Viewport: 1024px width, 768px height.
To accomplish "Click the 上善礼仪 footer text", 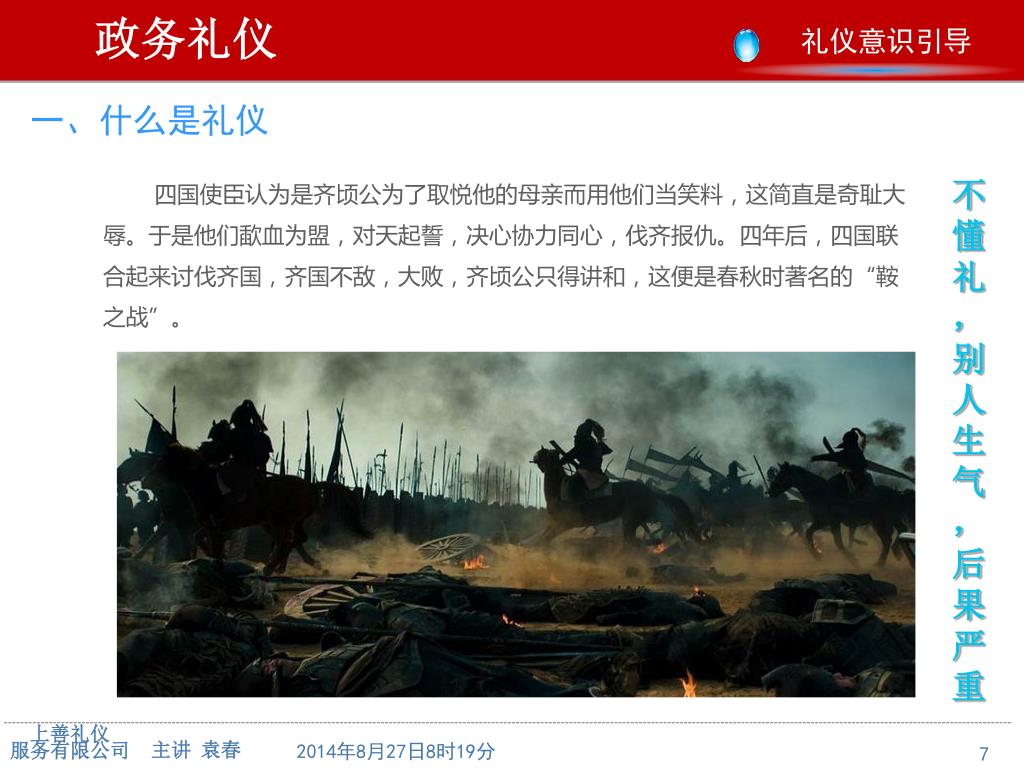I will [70, 733].
